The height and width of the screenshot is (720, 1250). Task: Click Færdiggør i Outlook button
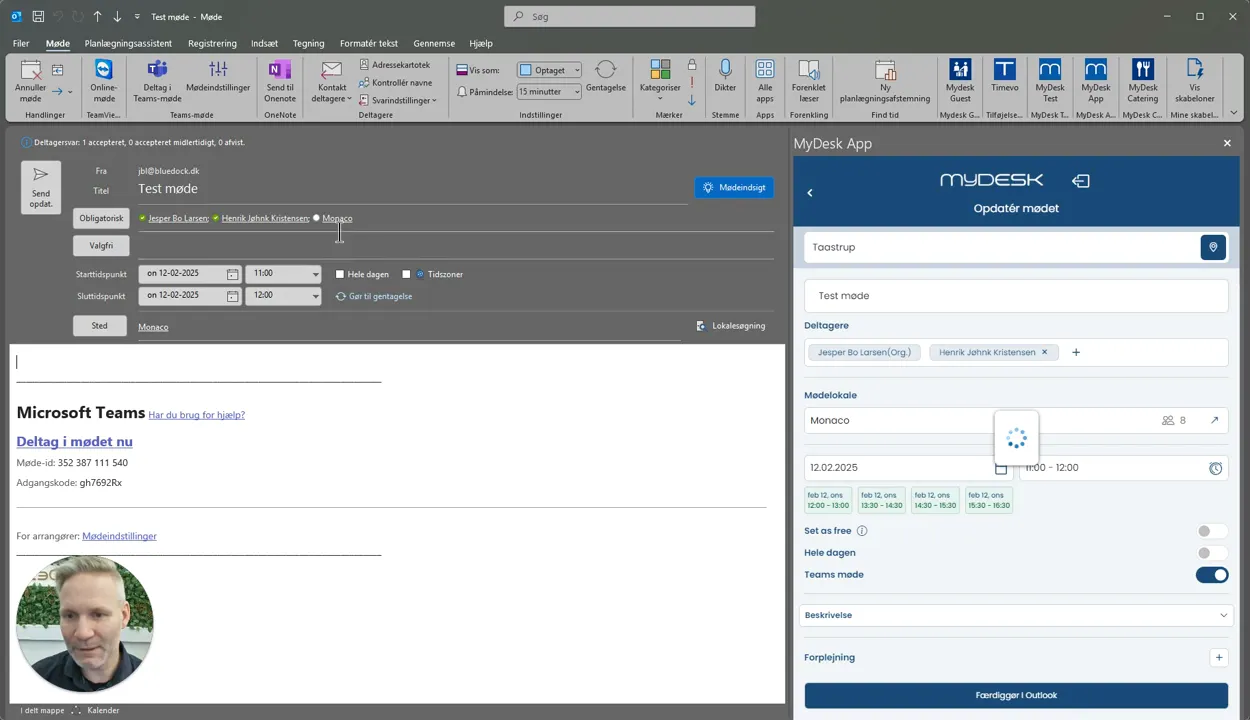(x=1016, y=695)
